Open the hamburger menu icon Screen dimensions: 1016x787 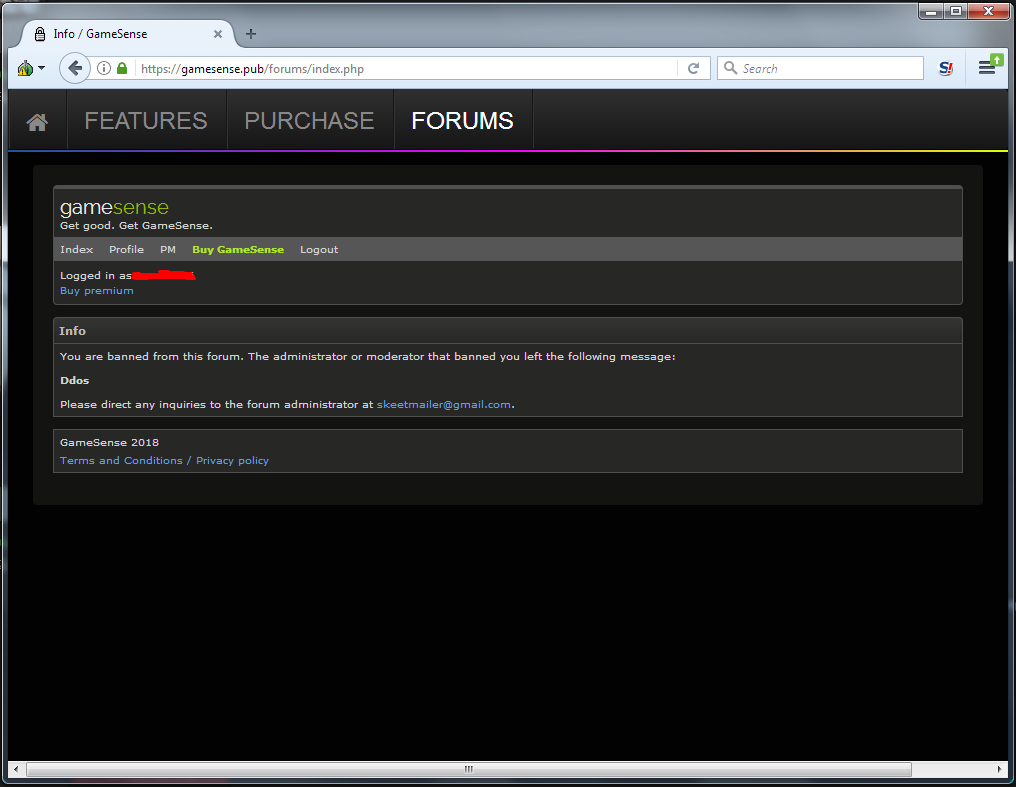tap(987, 67)
